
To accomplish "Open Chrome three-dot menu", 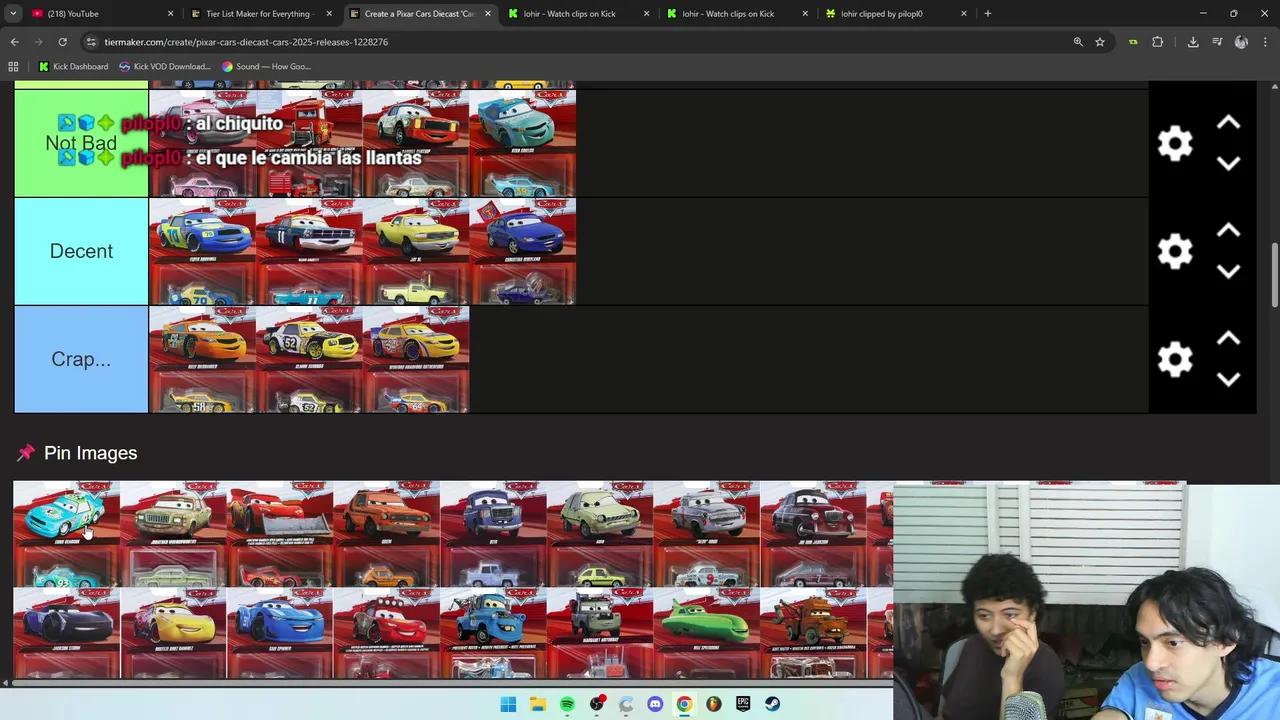I will pos(1265,42).
